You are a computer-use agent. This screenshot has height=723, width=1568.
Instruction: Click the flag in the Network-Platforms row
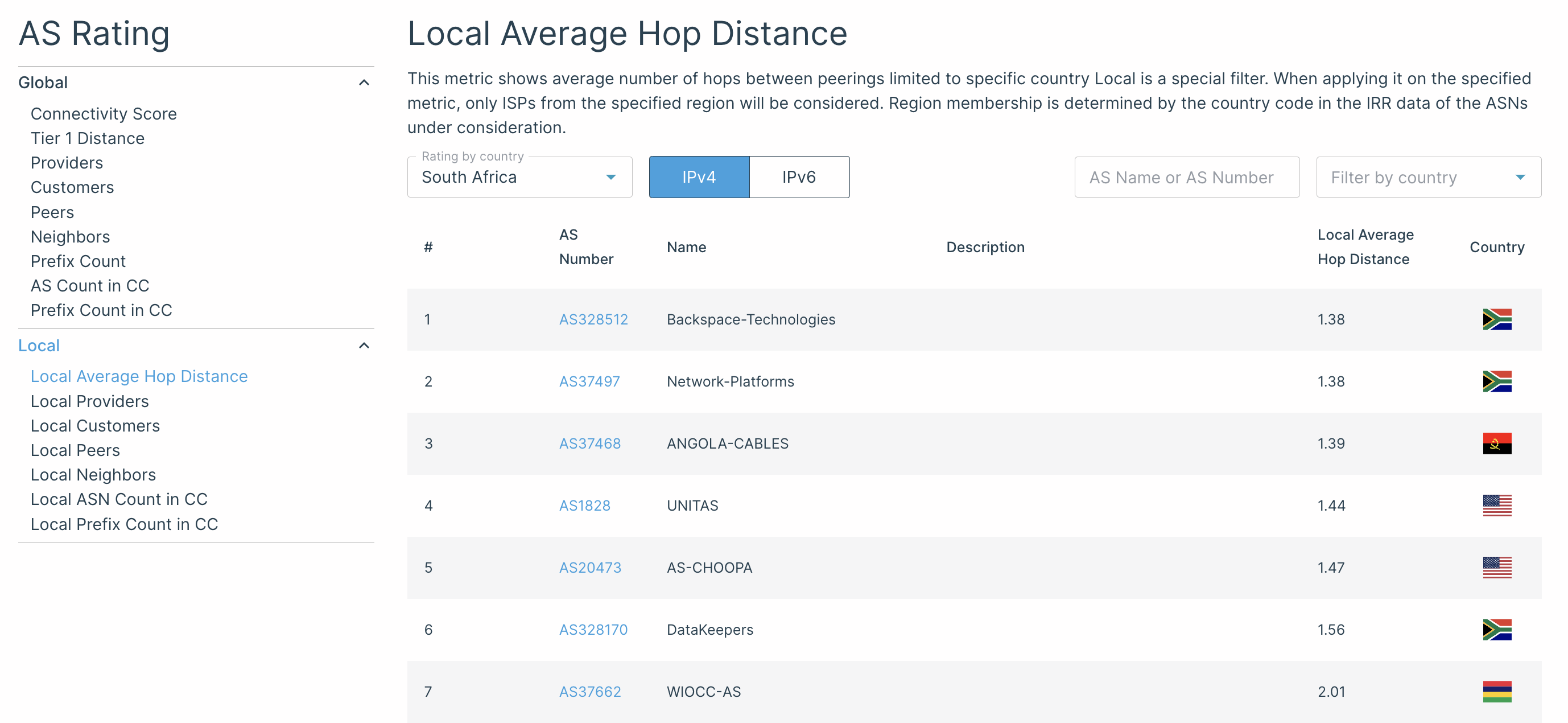(x=1497, y=381)
